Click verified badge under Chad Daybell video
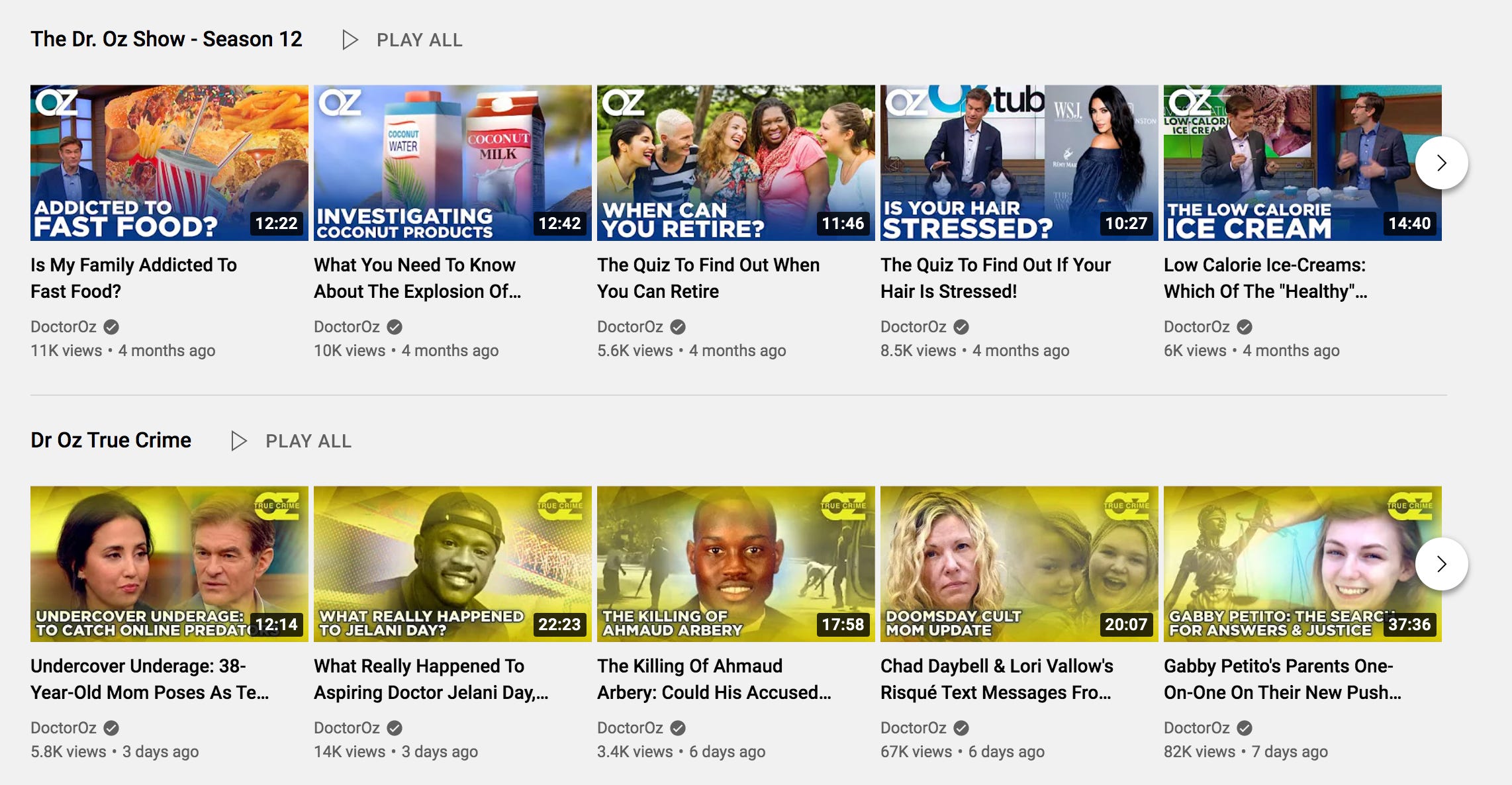 961,728
